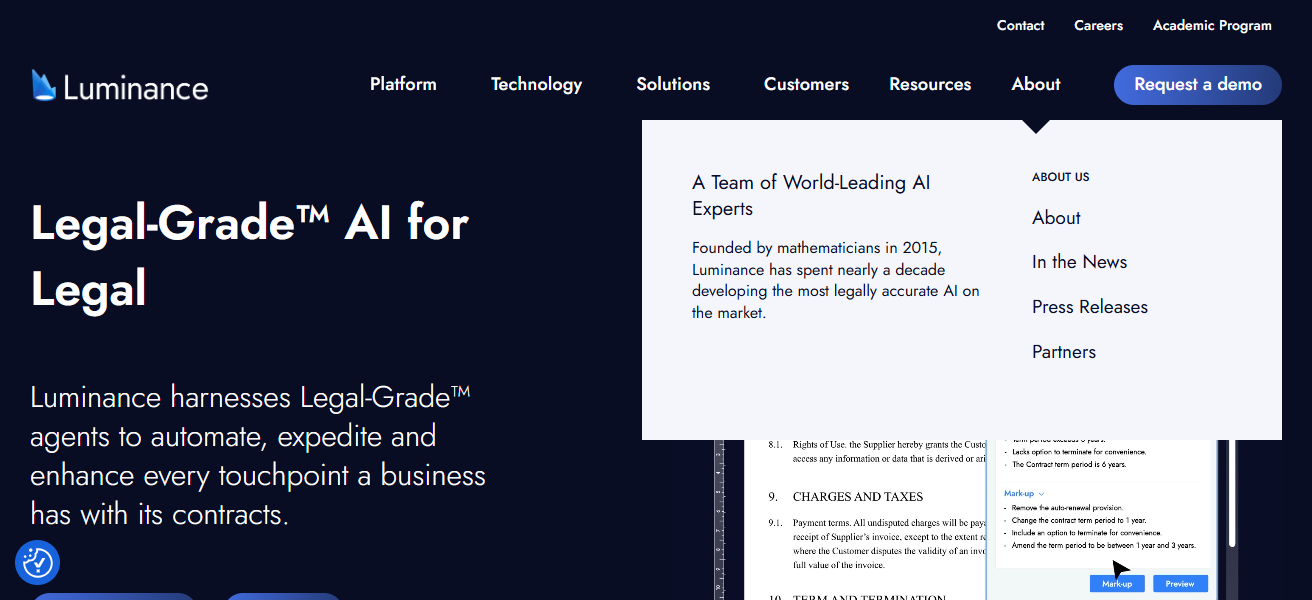Open the Careers link
This screenshot has height=600, width=1312.
click(1098, 26)
